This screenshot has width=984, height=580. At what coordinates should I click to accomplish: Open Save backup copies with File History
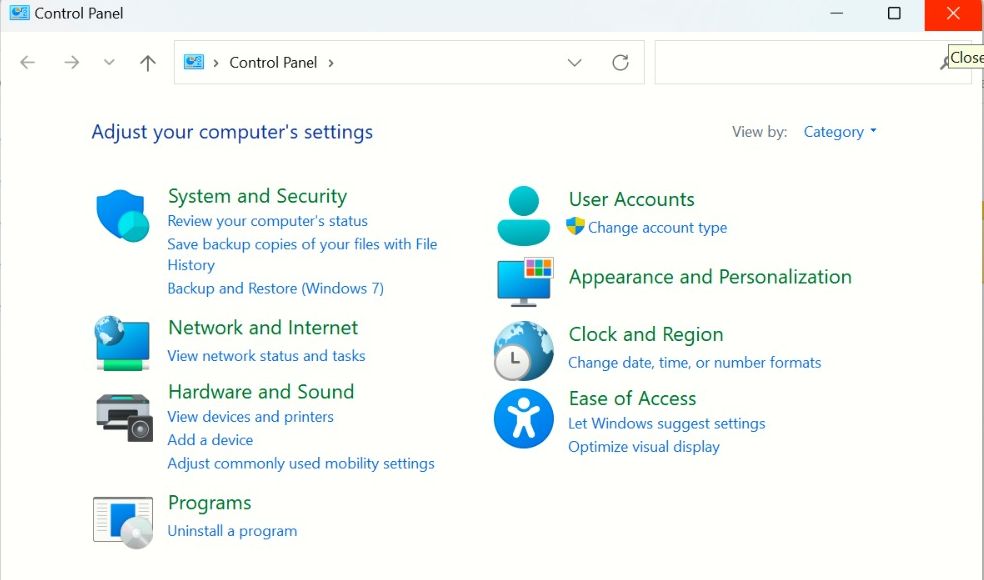click(x=302, y=254)
